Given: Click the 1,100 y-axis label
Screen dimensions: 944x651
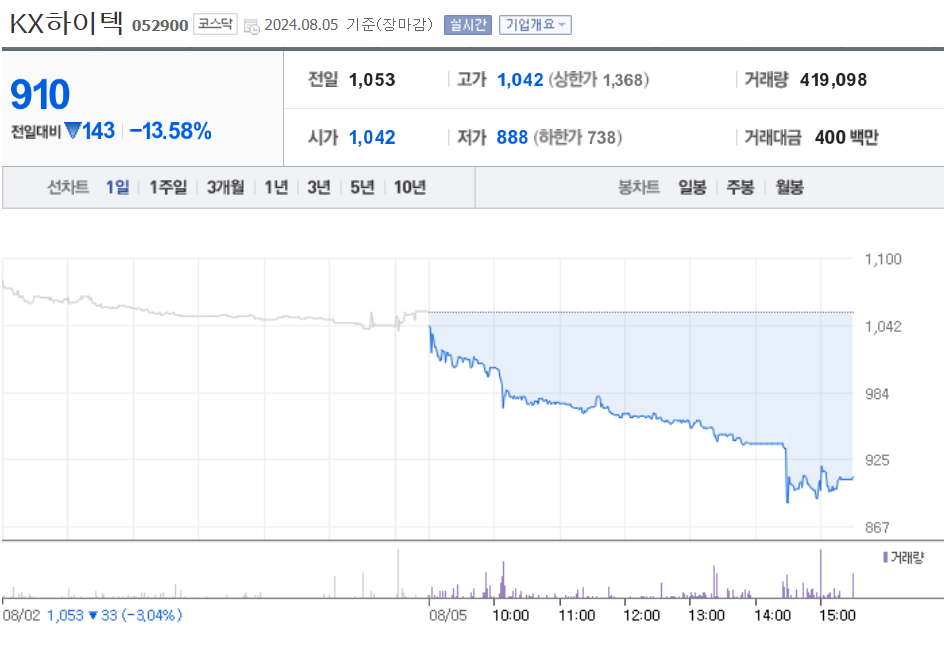Looking at the screenshot, I should coord(883,260).
